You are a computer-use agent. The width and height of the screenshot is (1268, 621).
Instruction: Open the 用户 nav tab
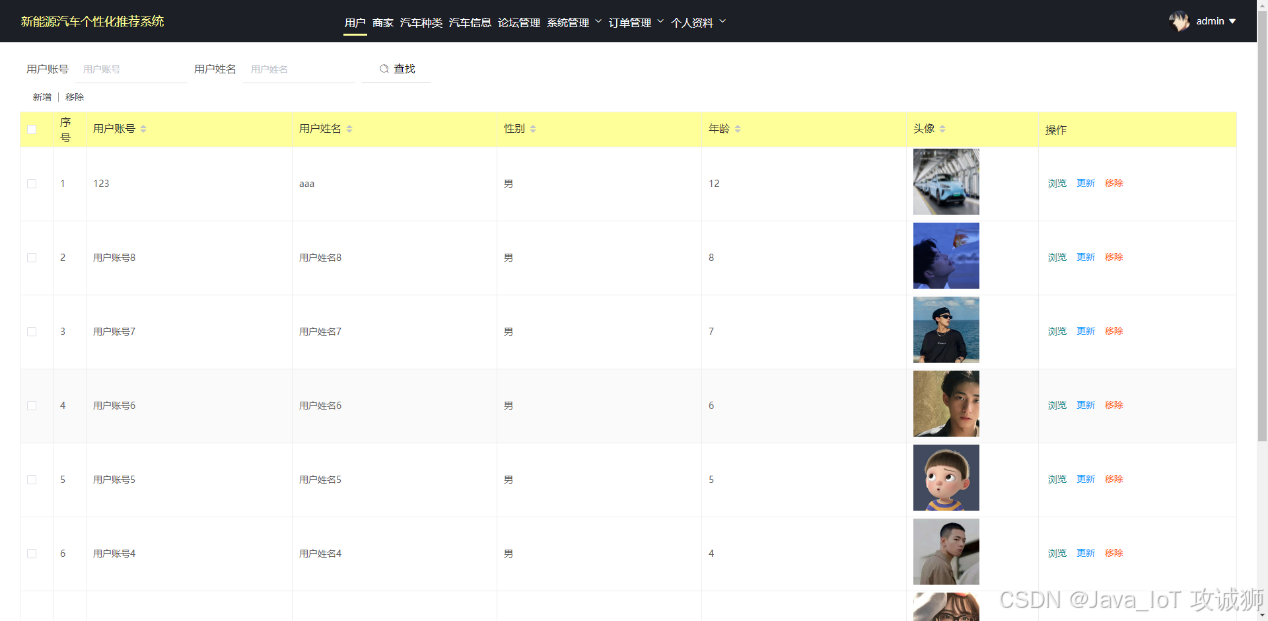(x=355, y=22)
